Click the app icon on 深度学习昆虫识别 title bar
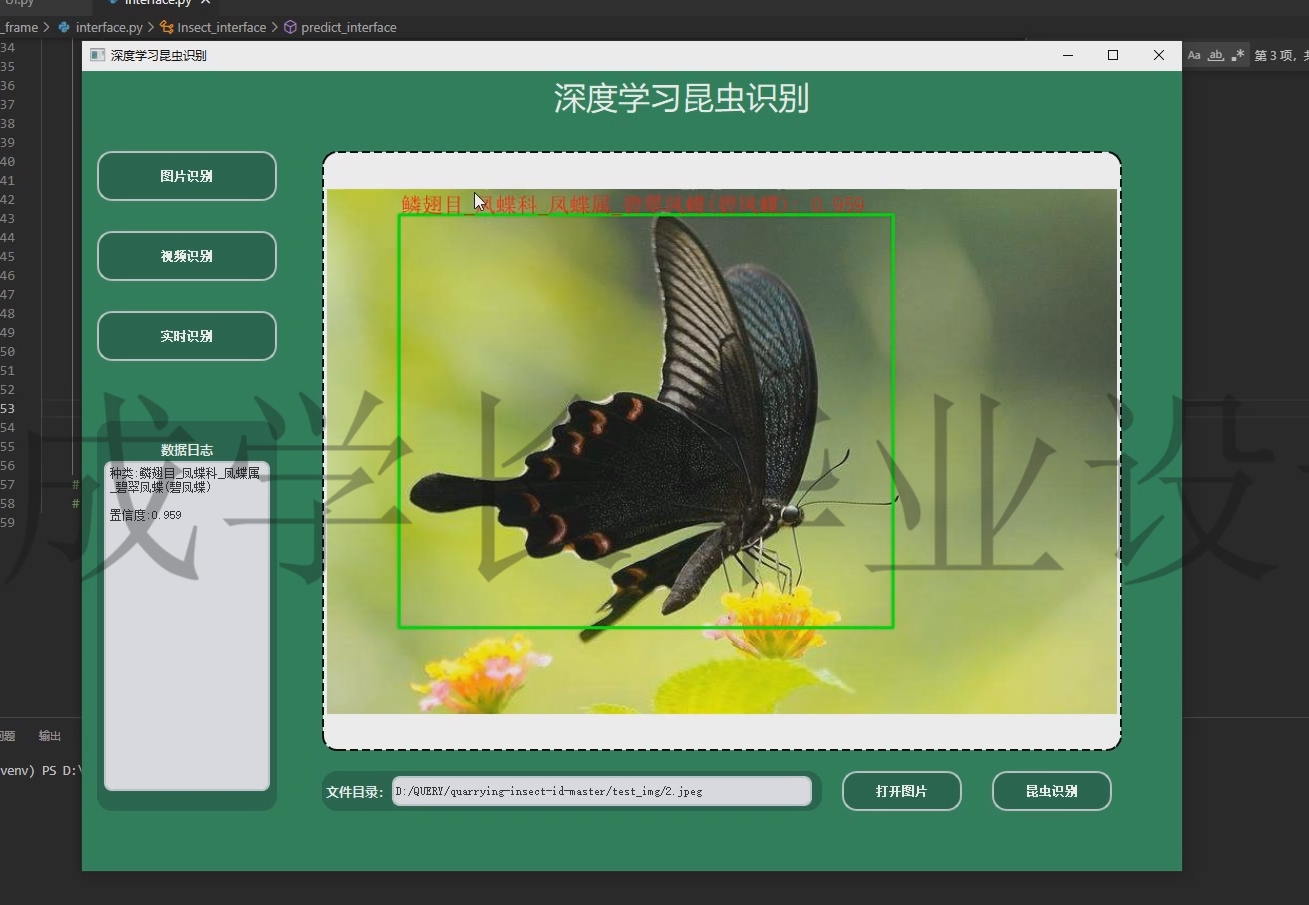Image resolution: width=1309 pixels, height=905 pixels. coord(97,56)
